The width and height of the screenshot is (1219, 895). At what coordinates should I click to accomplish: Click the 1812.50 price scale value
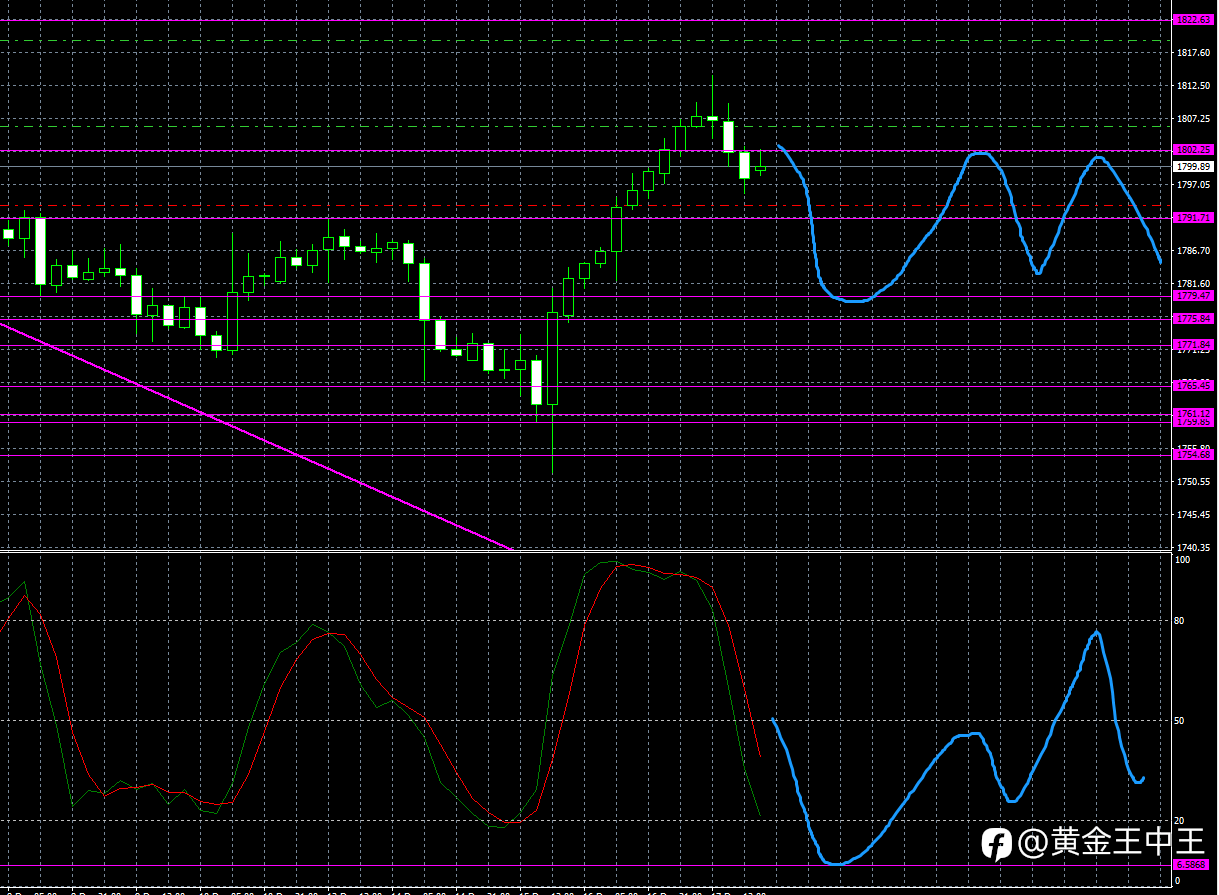pos(1194,86)
